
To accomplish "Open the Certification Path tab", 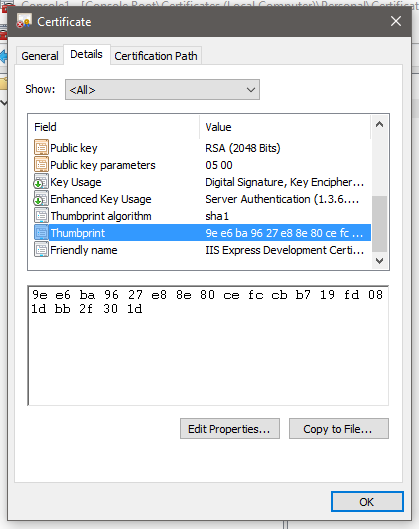I will click(x=156, y=56).
